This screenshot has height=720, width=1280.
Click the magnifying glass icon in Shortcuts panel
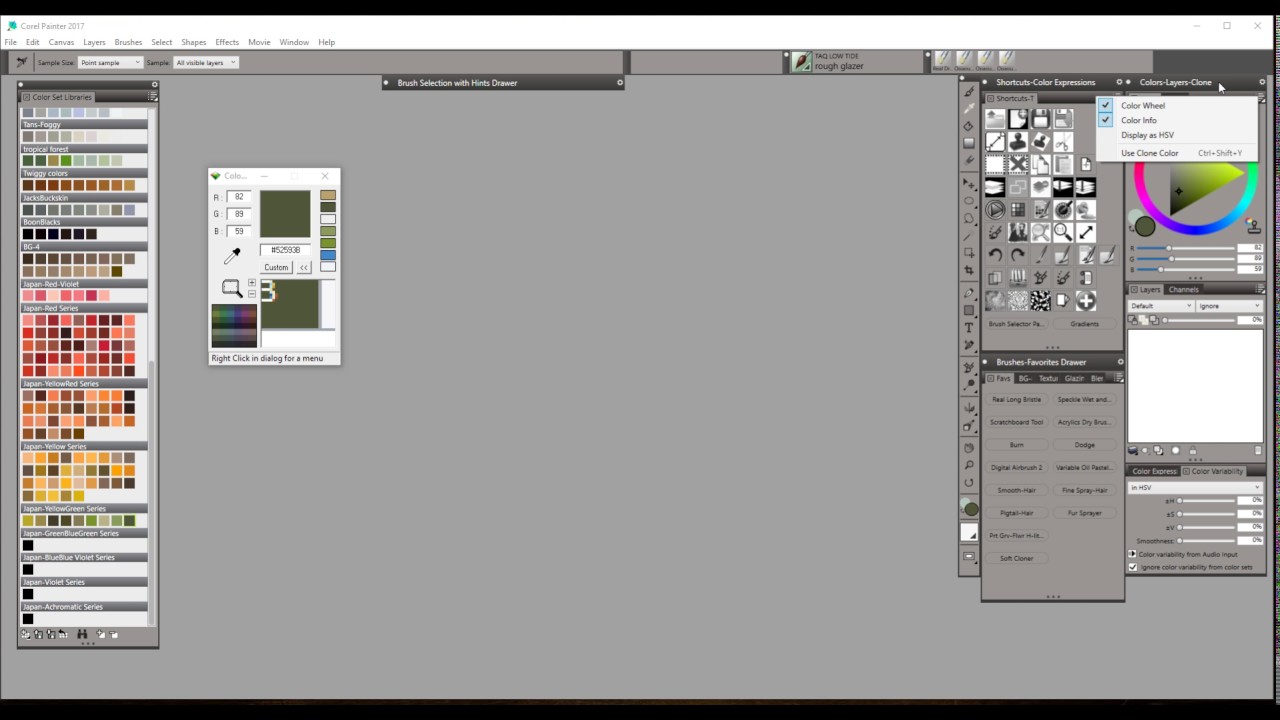(x=1063, y=232)
